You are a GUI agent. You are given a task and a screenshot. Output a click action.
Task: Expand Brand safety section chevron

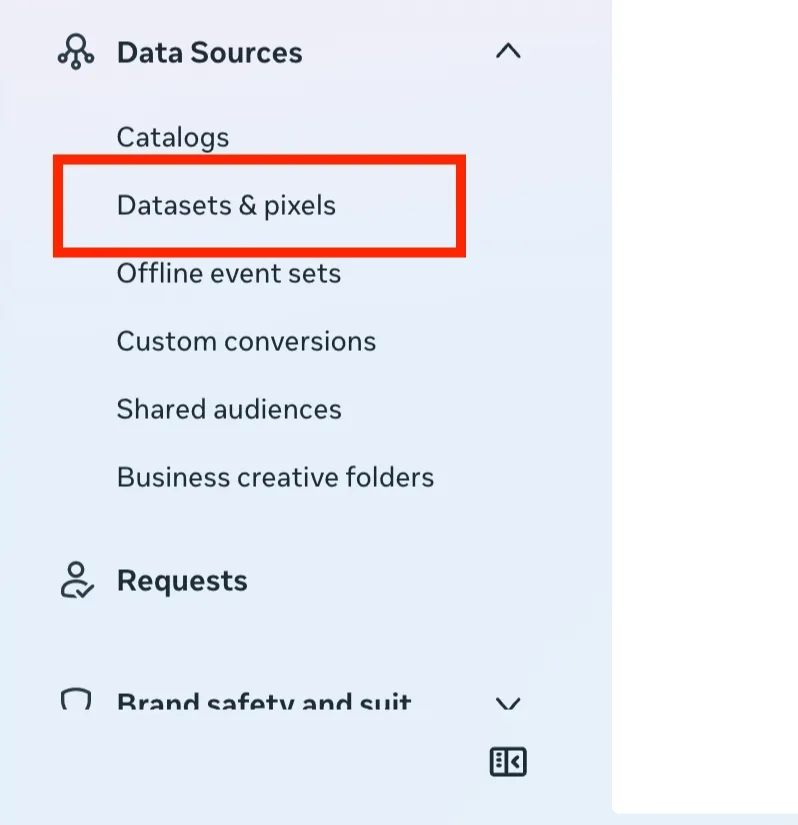(x=508, y=703)
